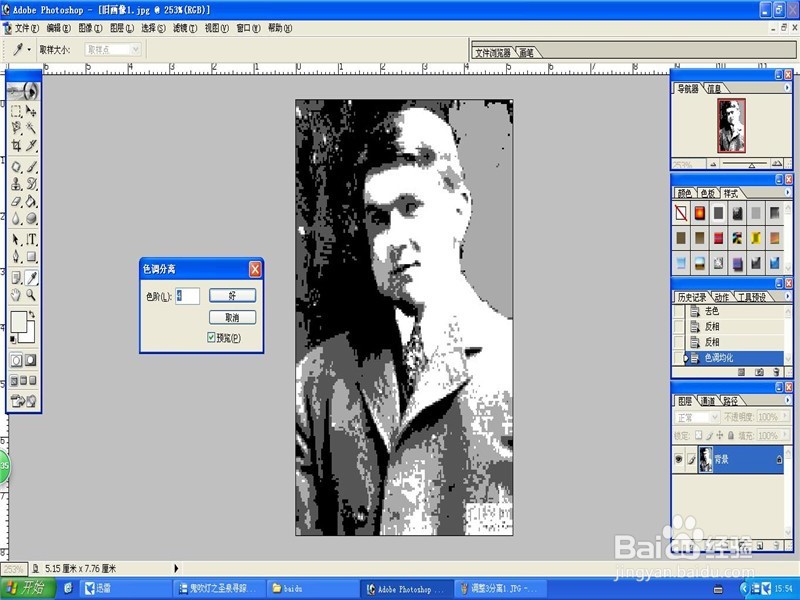The image size is (800, 600).
Task: Select the 色调均化 history state
Action: point(734,358)
